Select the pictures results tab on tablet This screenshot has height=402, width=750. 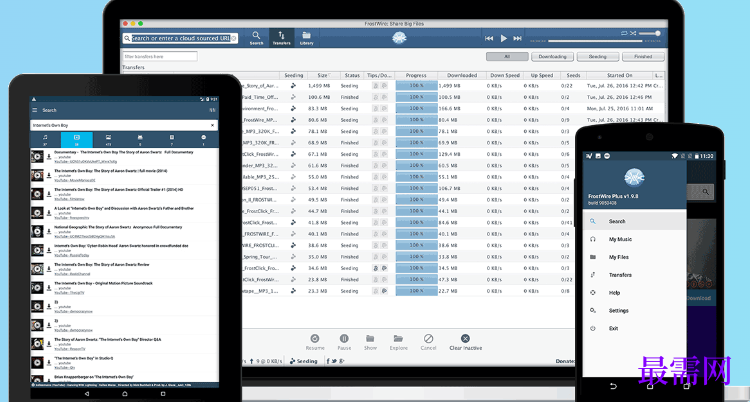coord(108,140)
